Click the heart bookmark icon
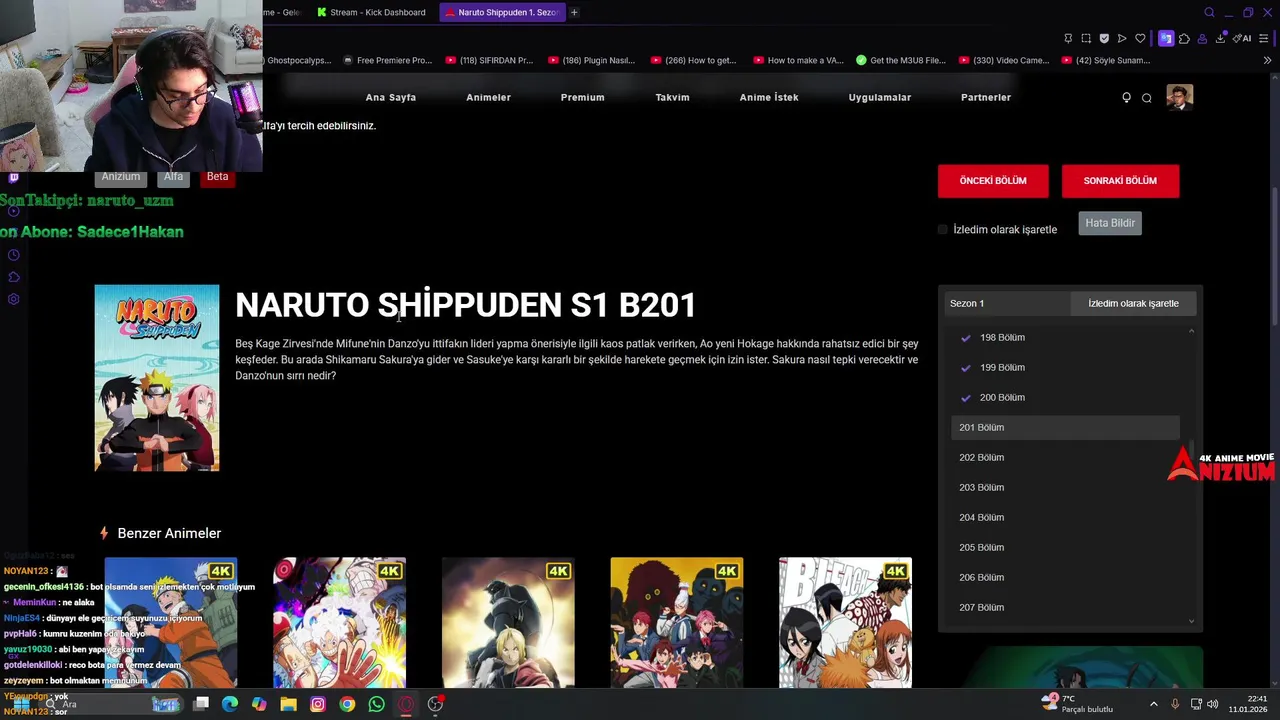 [1140, 38]
